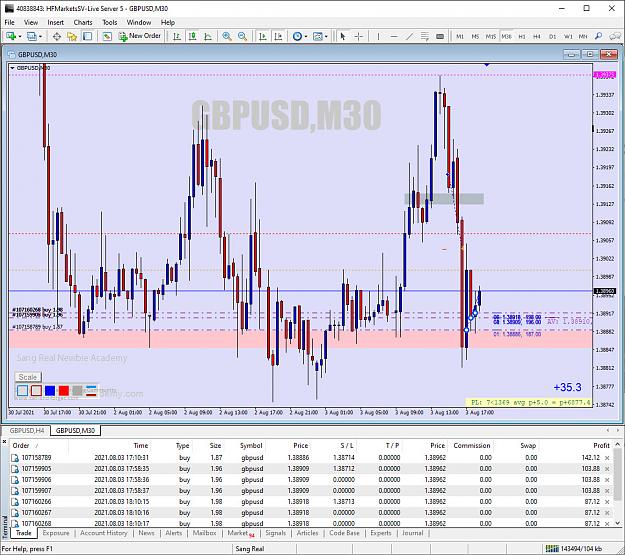Expand the Profiles dropdown arrow

pyautogui.click(x=40, y=36)
